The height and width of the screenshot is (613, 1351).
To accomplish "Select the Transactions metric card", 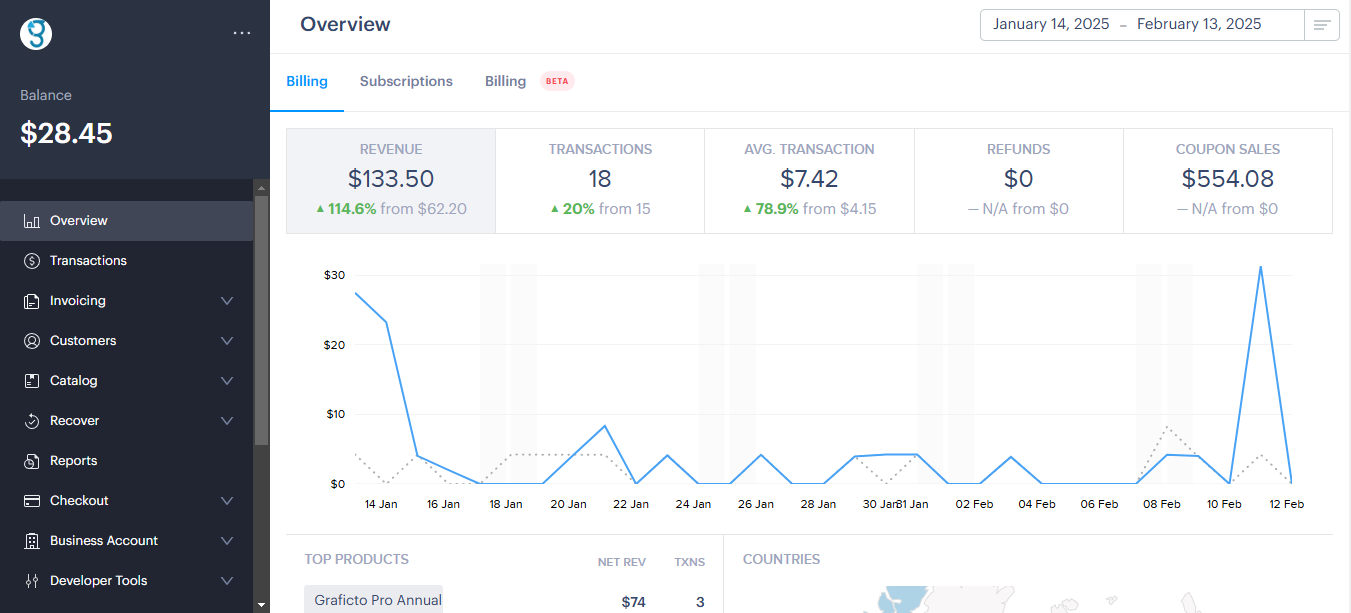I will click(x=600, y=180).
